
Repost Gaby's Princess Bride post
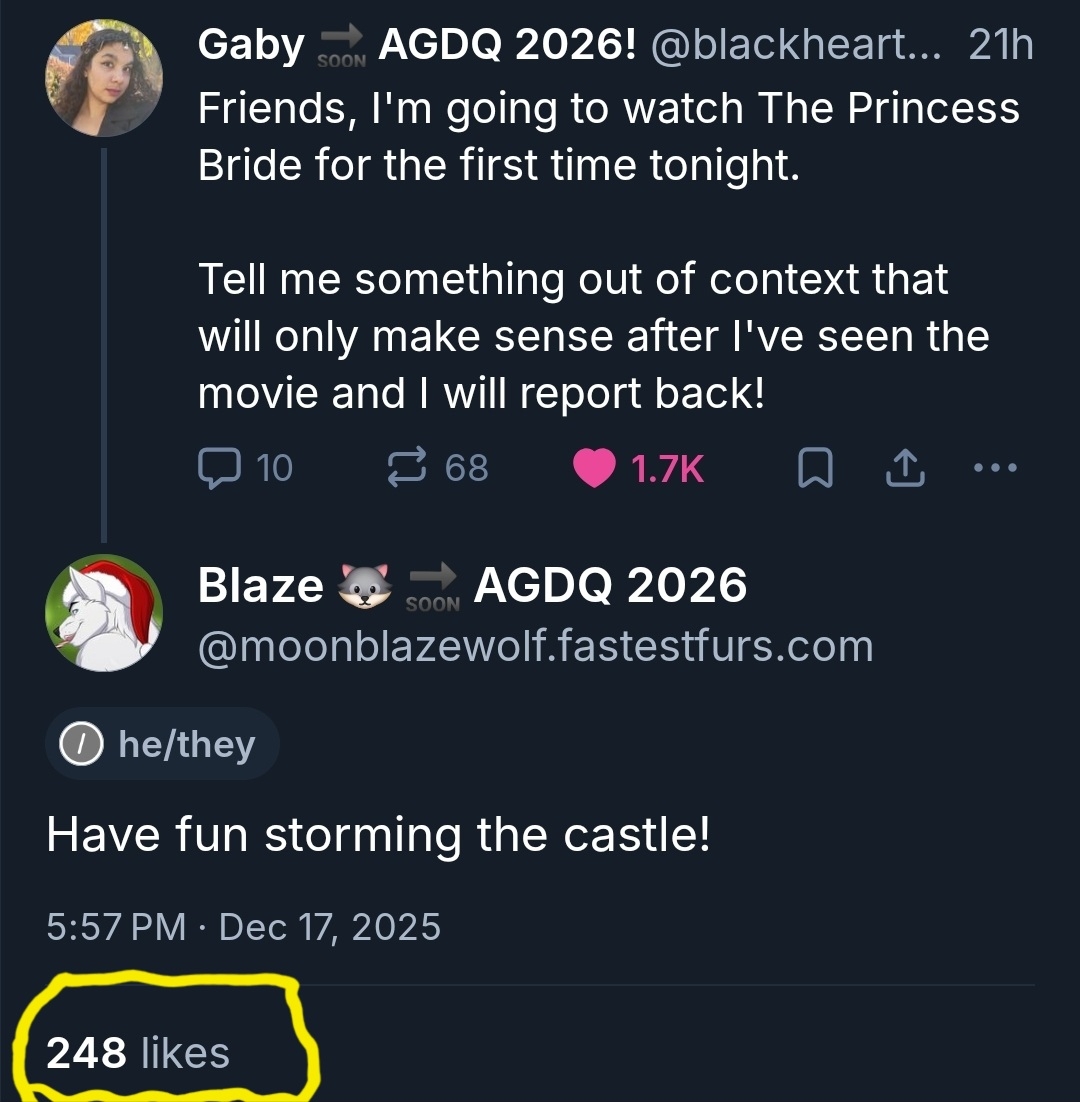click(x=407, y=467)
